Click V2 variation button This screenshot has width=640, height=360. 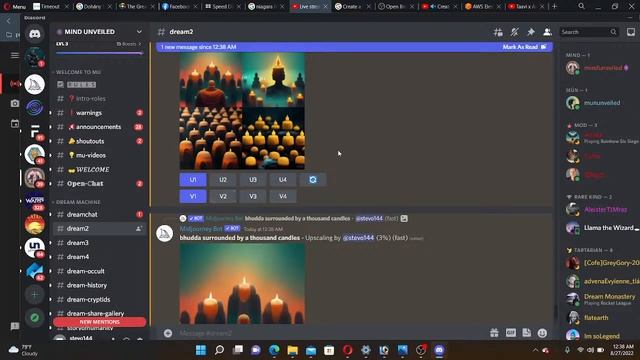(223, 196)
